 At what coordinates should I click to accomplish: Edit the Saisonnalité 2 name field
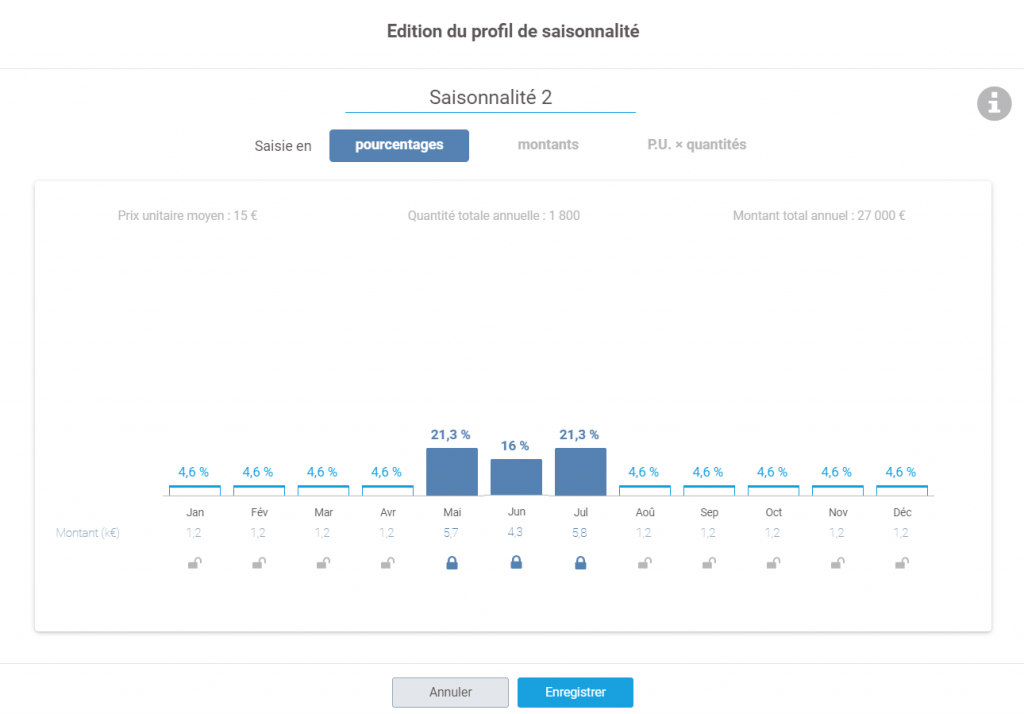pos(490,97)
